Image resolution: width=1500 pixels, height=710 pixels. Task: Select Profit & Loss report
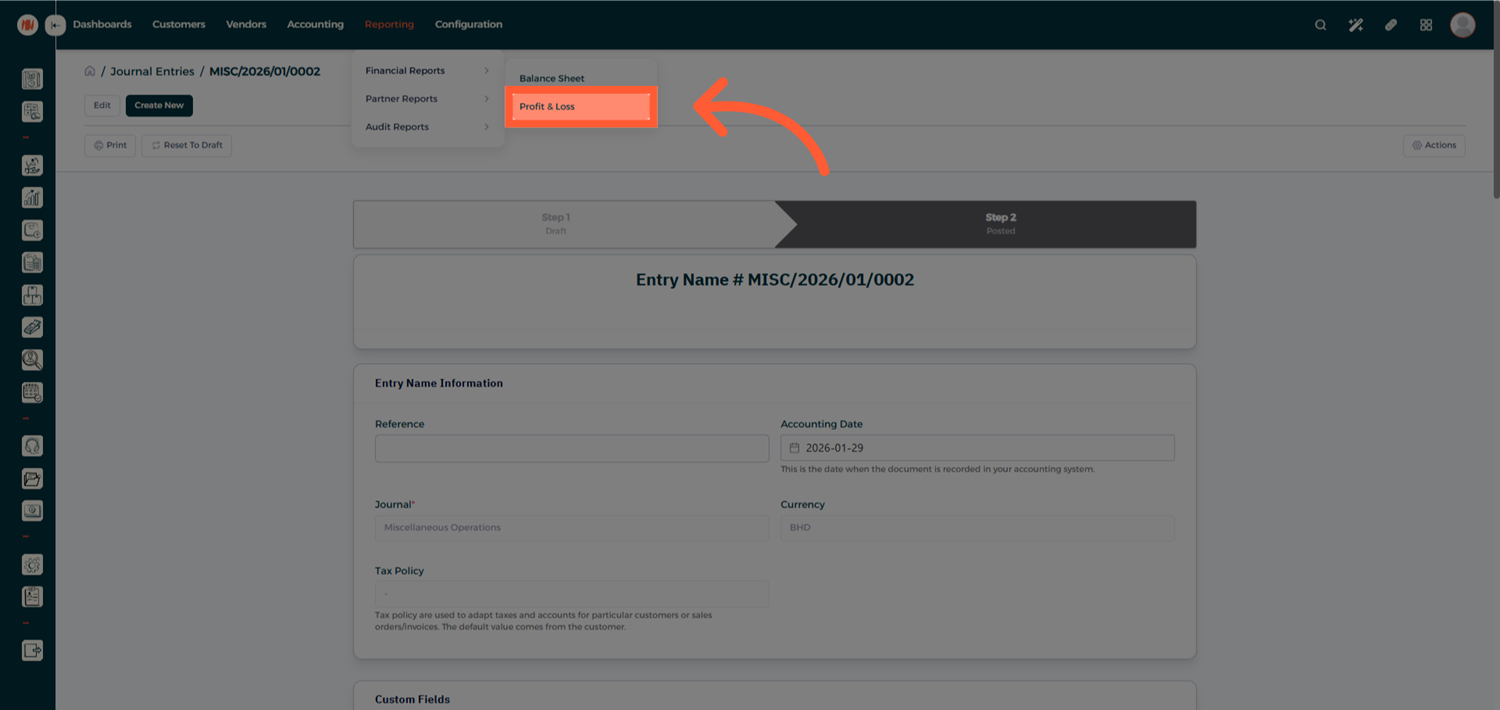pyautogui.click(x=580, y=107)
